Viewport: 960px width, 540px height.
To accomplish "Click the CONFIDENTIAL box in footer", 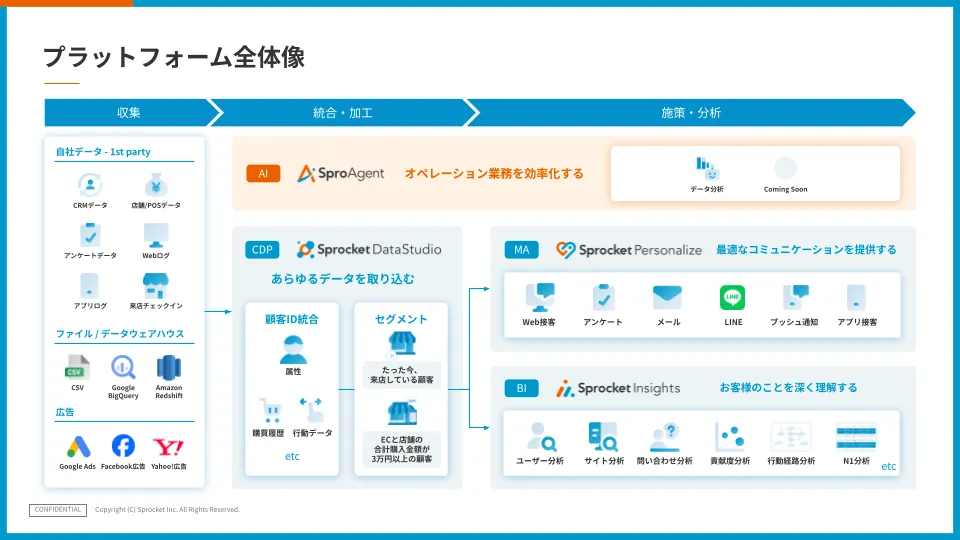I will coord(58,510).
